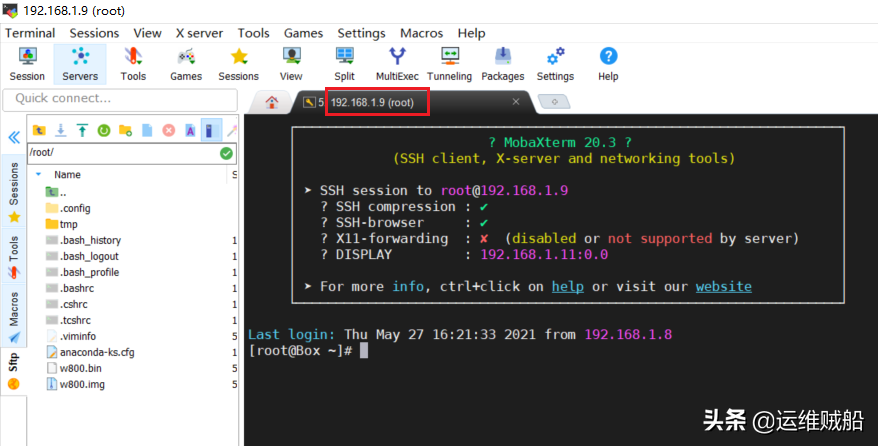Image resolution: width=878 pixels, height=446 pixels.
Task: Create a new folder in SFTP browser
Action: pyautogui.click(x=125, y=130)
